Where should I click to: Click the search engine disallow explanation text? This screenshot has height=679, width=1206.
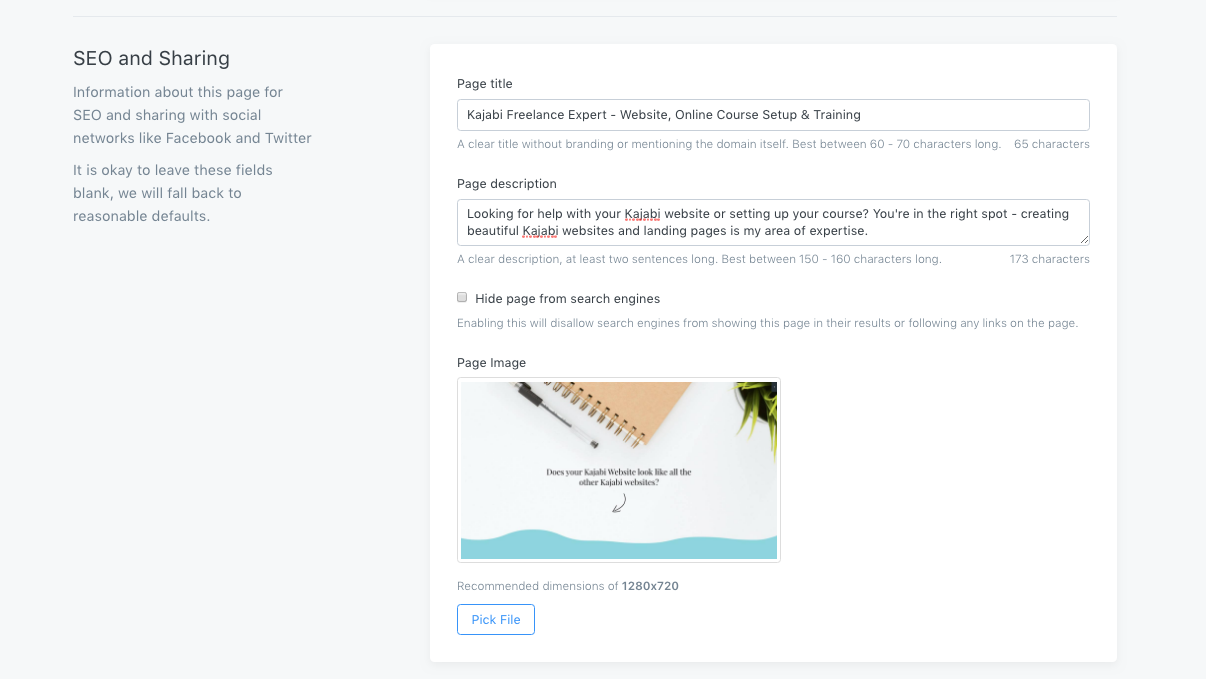[767, 323]
